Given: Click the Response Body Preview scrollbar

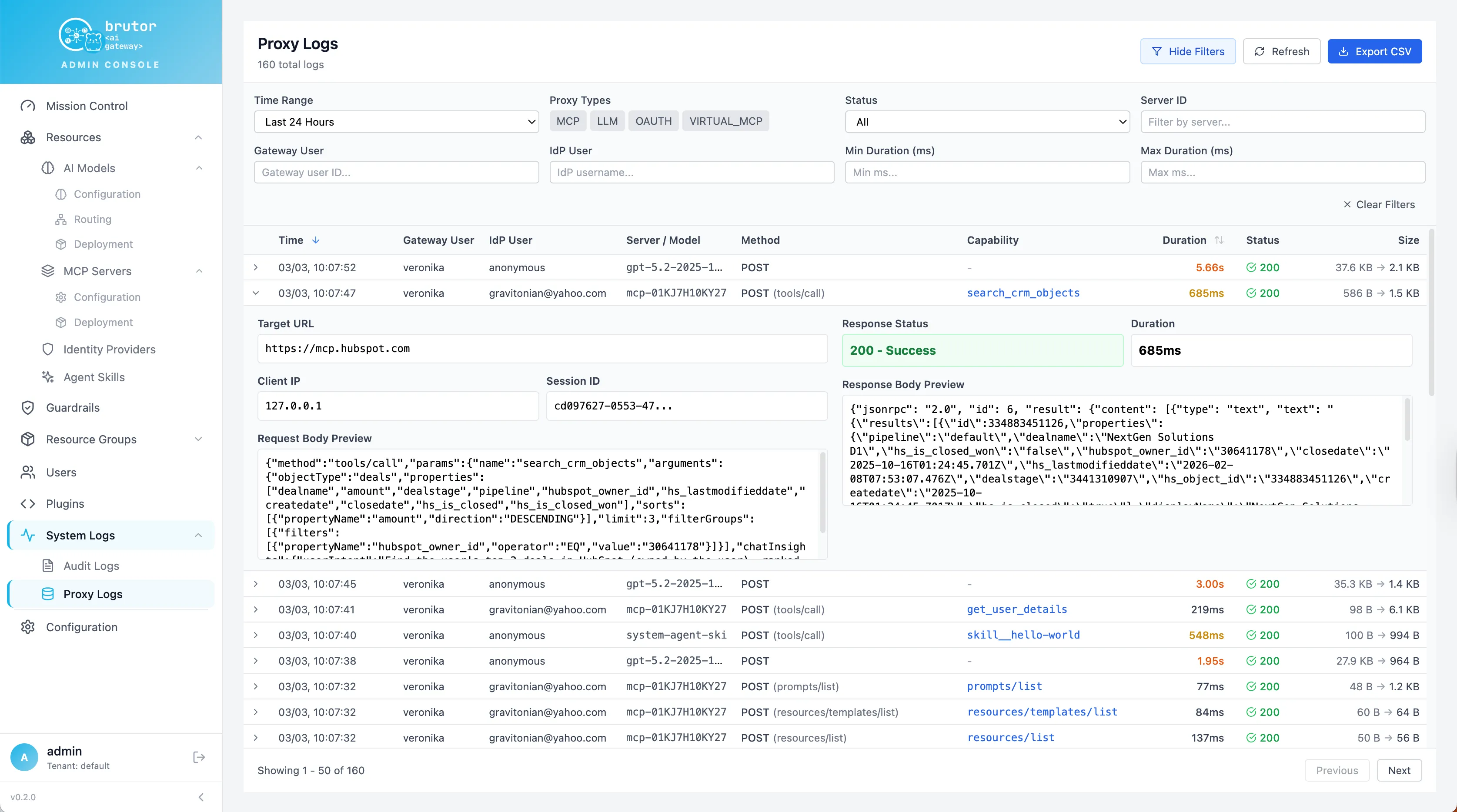Looking at the screenshot, I should click(x=1407, y=419).
